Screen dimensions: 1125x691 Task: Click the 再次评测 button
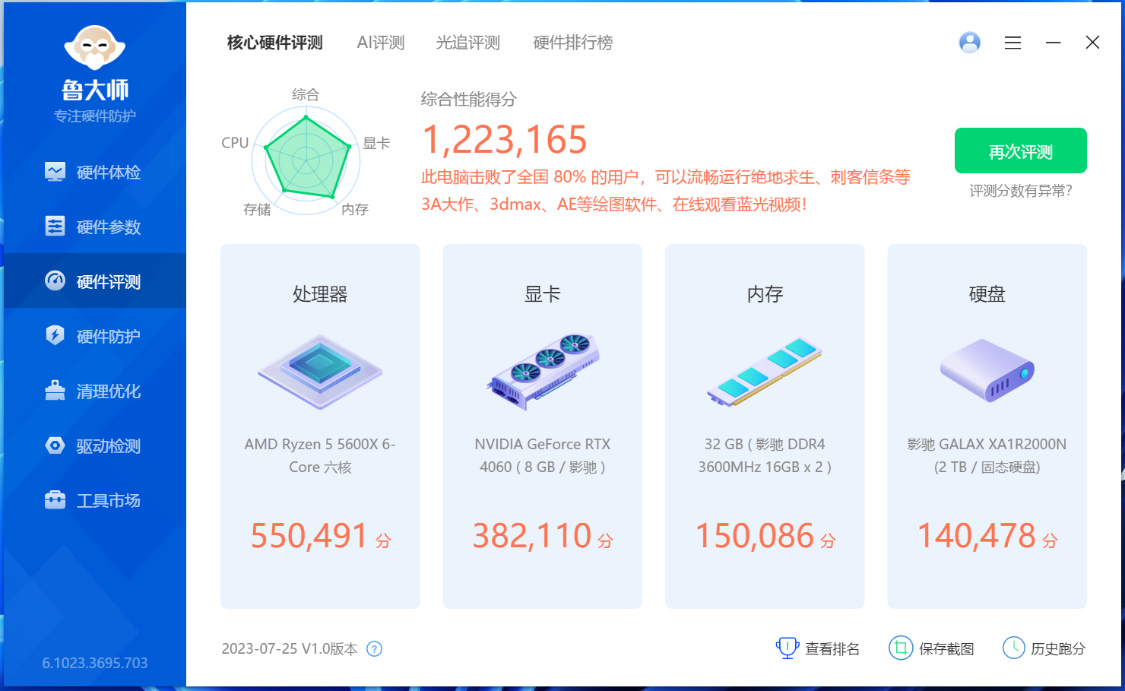point(1020,151)
